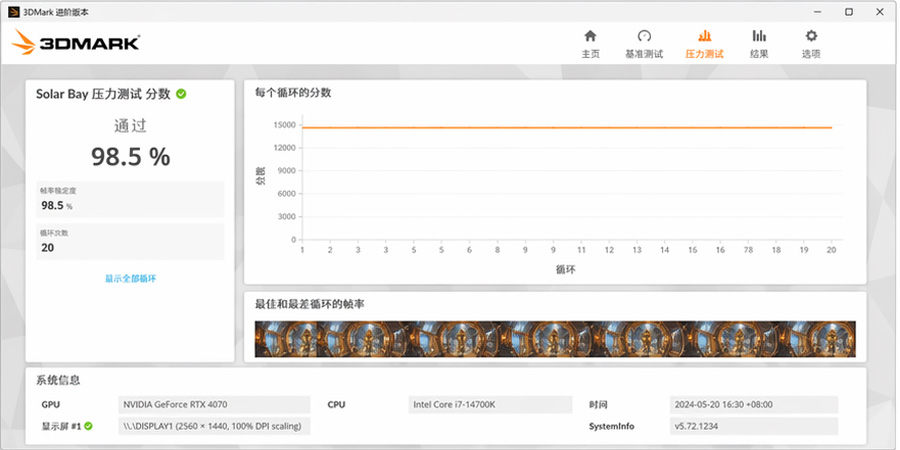Viewport: 900px width, 450px height.
Task: Click the results bar chart icon
Action: click(759, 36)
